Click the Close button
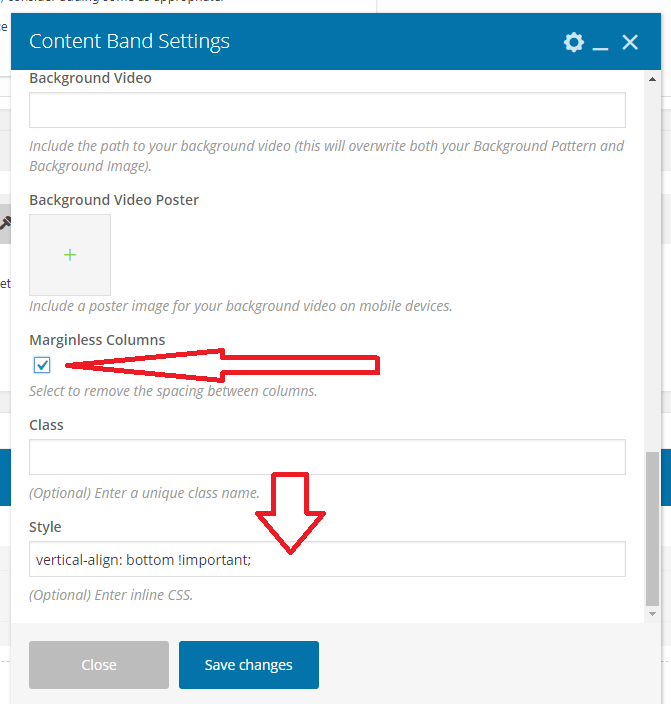This screenshot has height=704, width=671. [99, 665]
